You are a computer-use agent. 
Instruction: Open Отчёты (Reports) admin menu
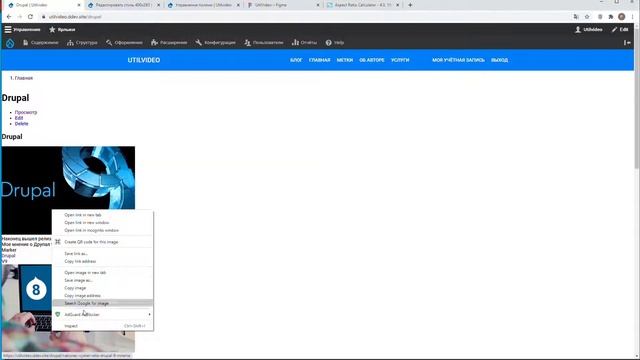(x=304, y=42)
